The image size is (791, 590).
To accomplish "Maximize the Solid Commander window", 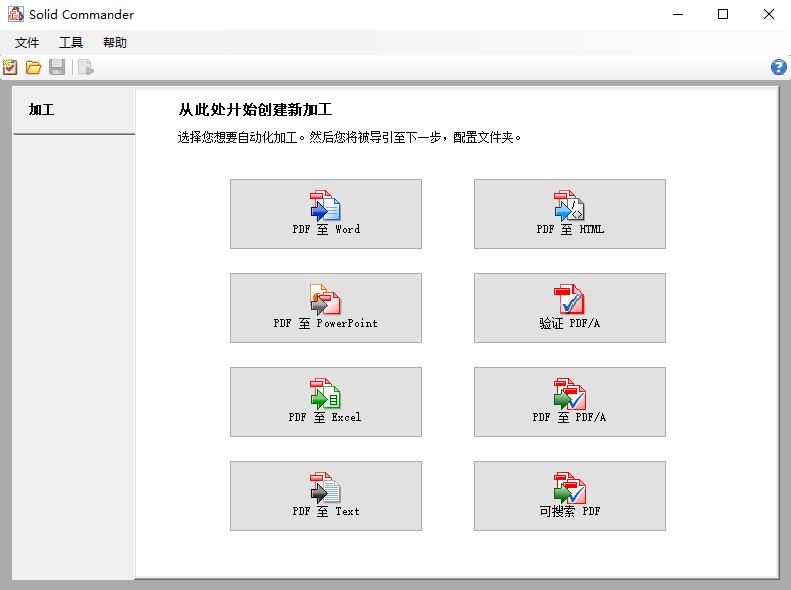I will coord(723,14).
